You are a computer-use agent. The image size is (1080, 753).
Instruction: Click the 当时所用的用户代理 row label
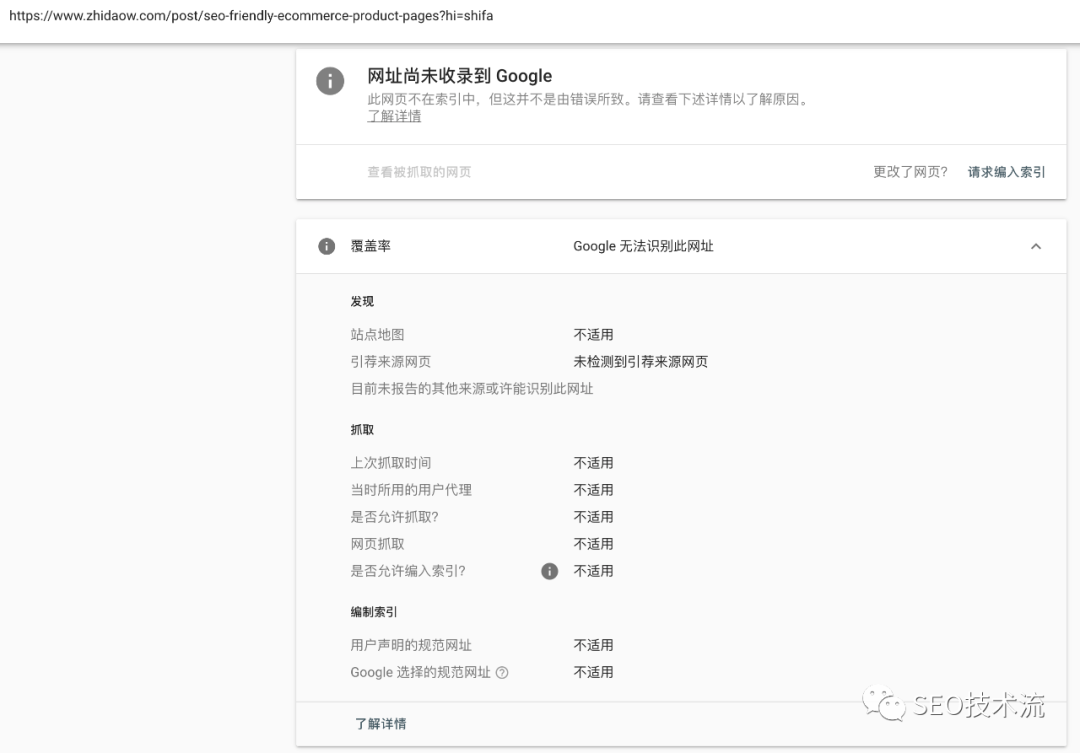point(410,490)
